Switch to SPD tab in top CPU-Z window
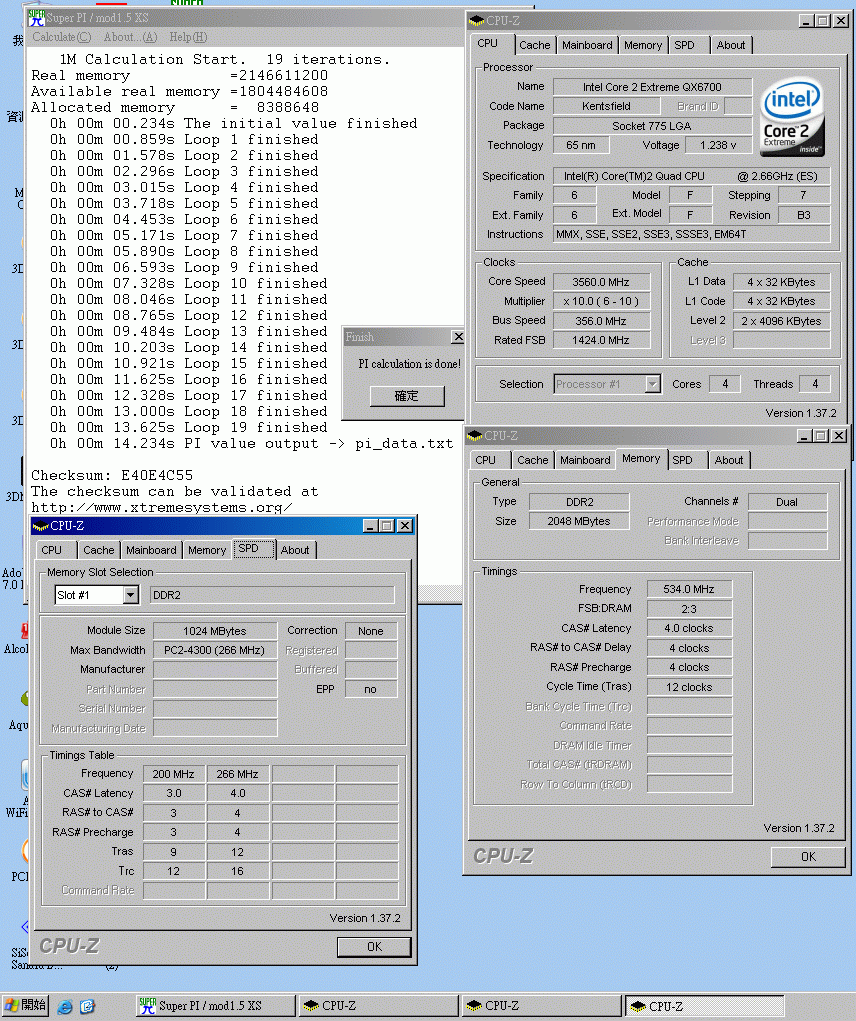Screen dimensions: 856x1021 (684, 45)
